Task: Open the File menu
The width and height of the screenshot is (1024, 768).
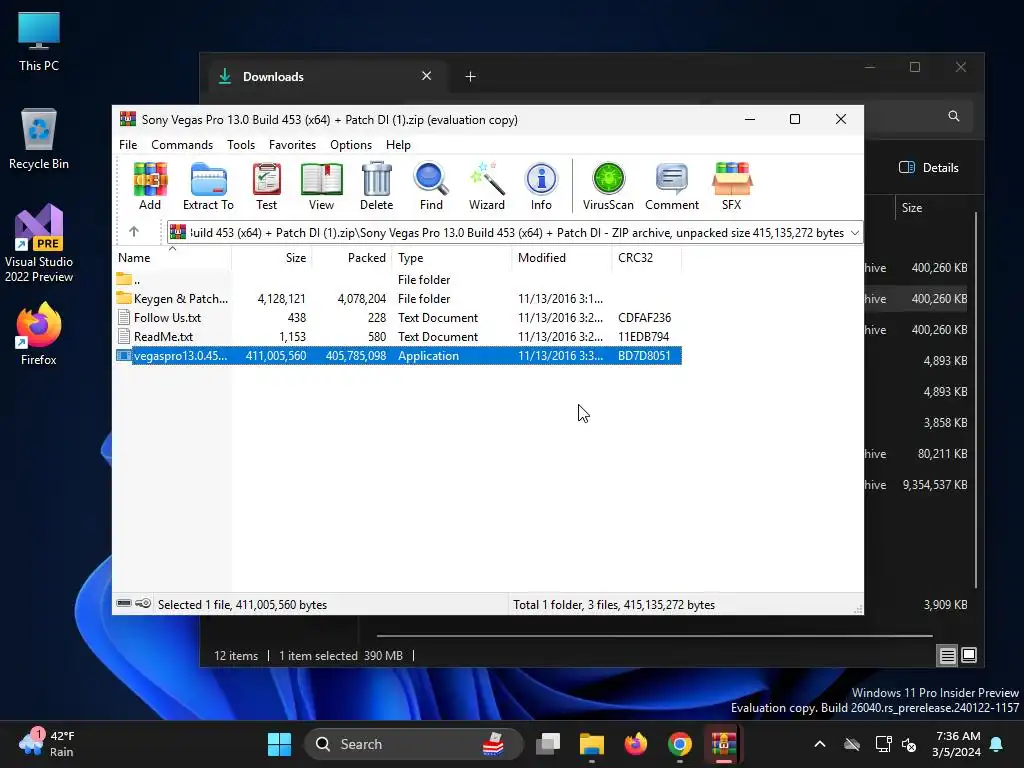Action: click(128, 145)
